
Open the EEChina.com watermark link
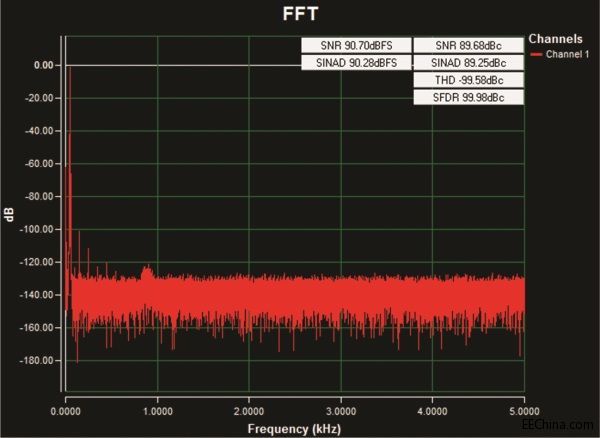tap(561, 427)
